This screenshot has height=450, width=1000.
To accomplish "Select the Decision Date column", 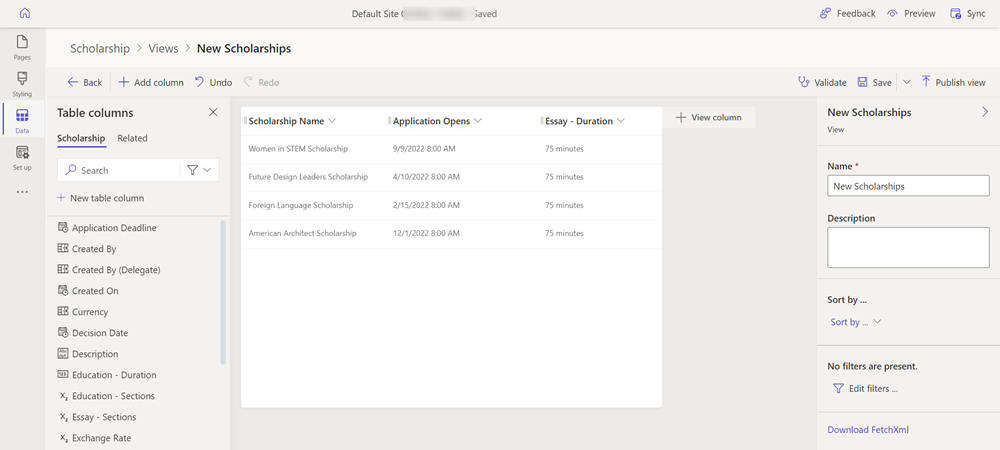I will click(x=93, y=333).
